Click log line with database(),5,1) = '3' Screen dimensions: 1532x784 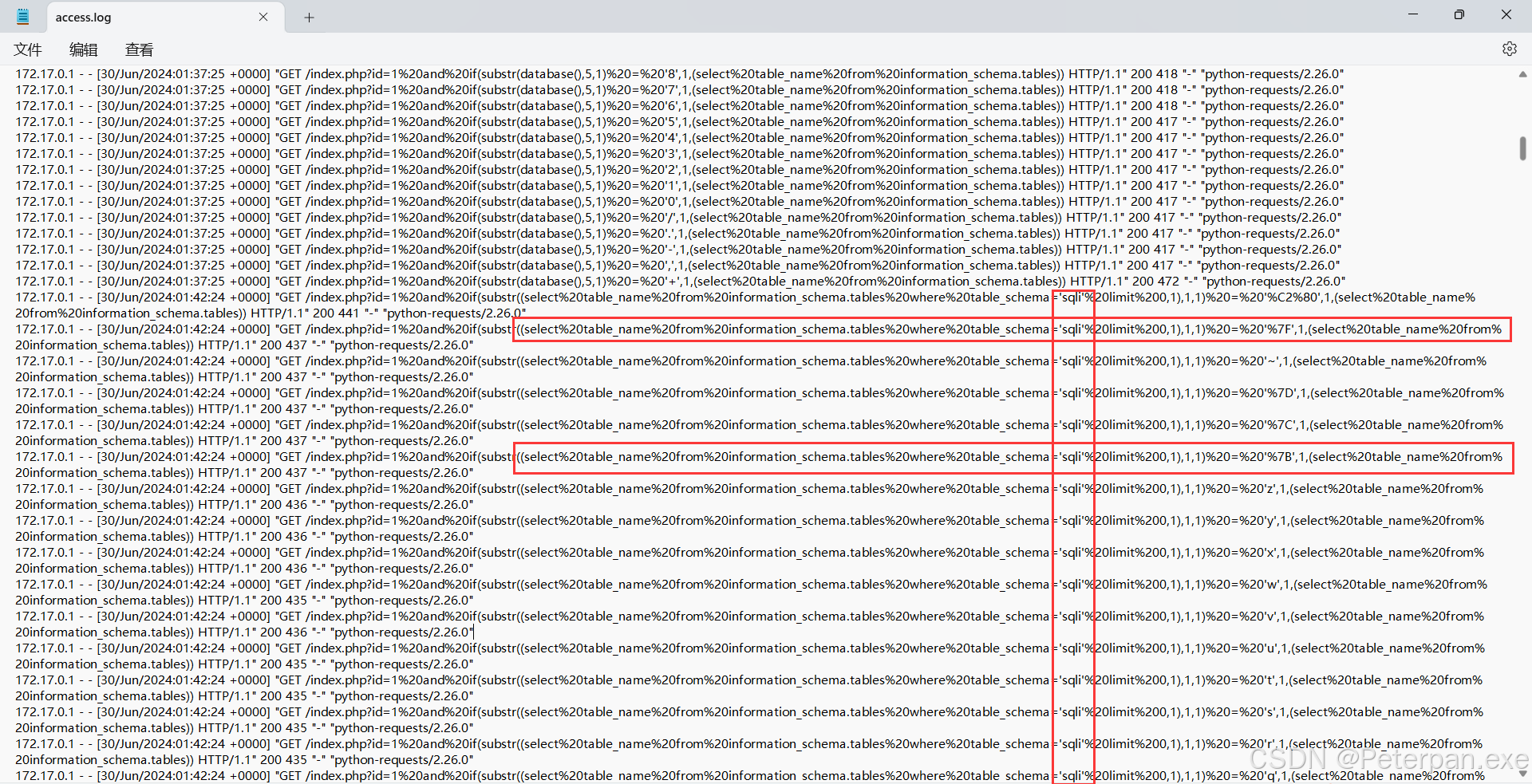[x=680, y=154]
